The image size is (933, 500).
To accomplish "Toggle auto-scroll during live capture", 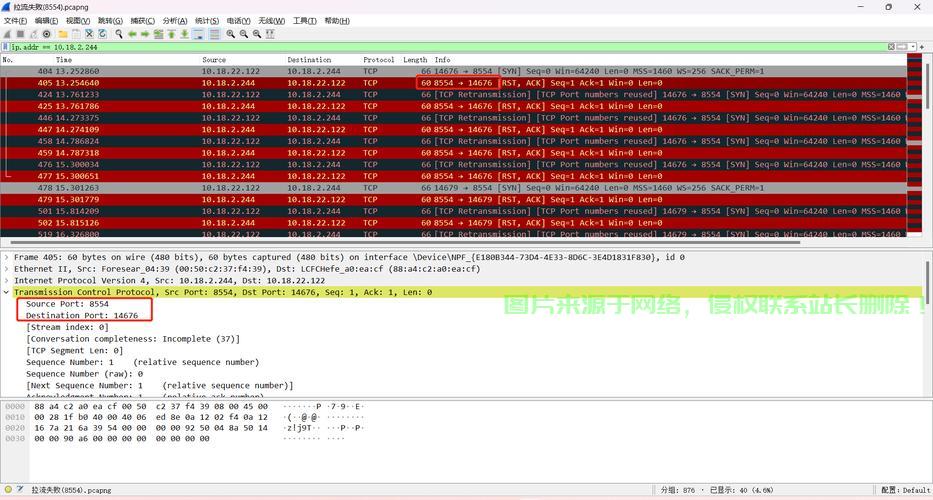I will pyautogui.click(x=198, y=34).
